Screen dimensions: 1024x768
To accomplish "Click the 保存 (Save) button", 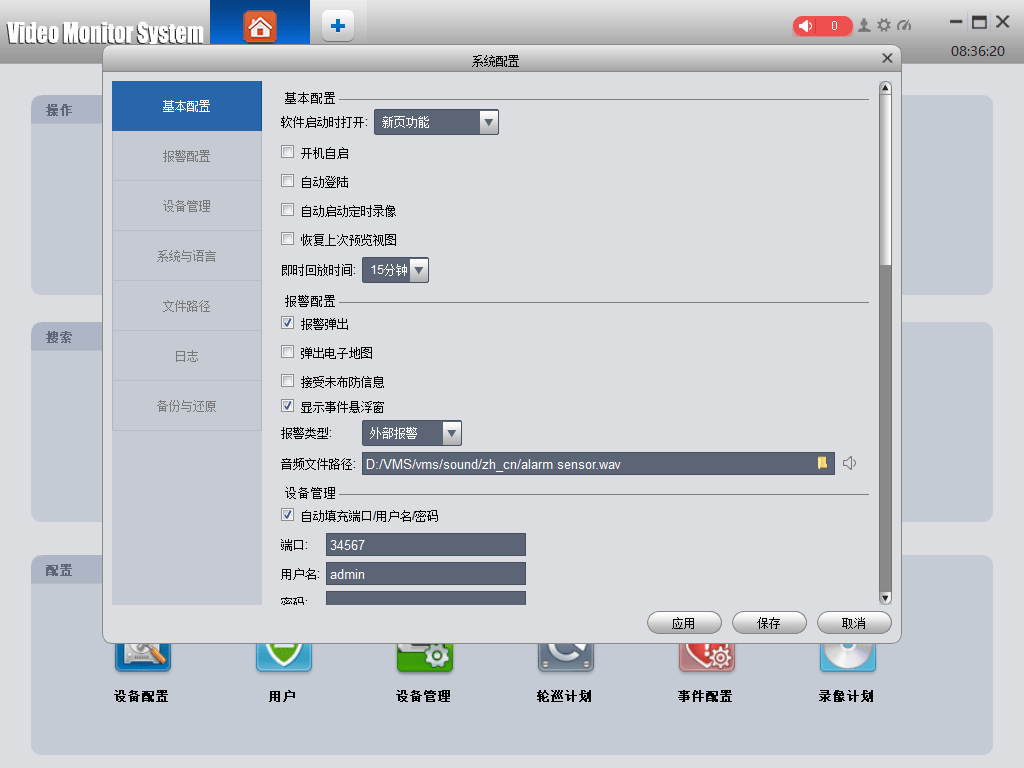I will [769, 622].
